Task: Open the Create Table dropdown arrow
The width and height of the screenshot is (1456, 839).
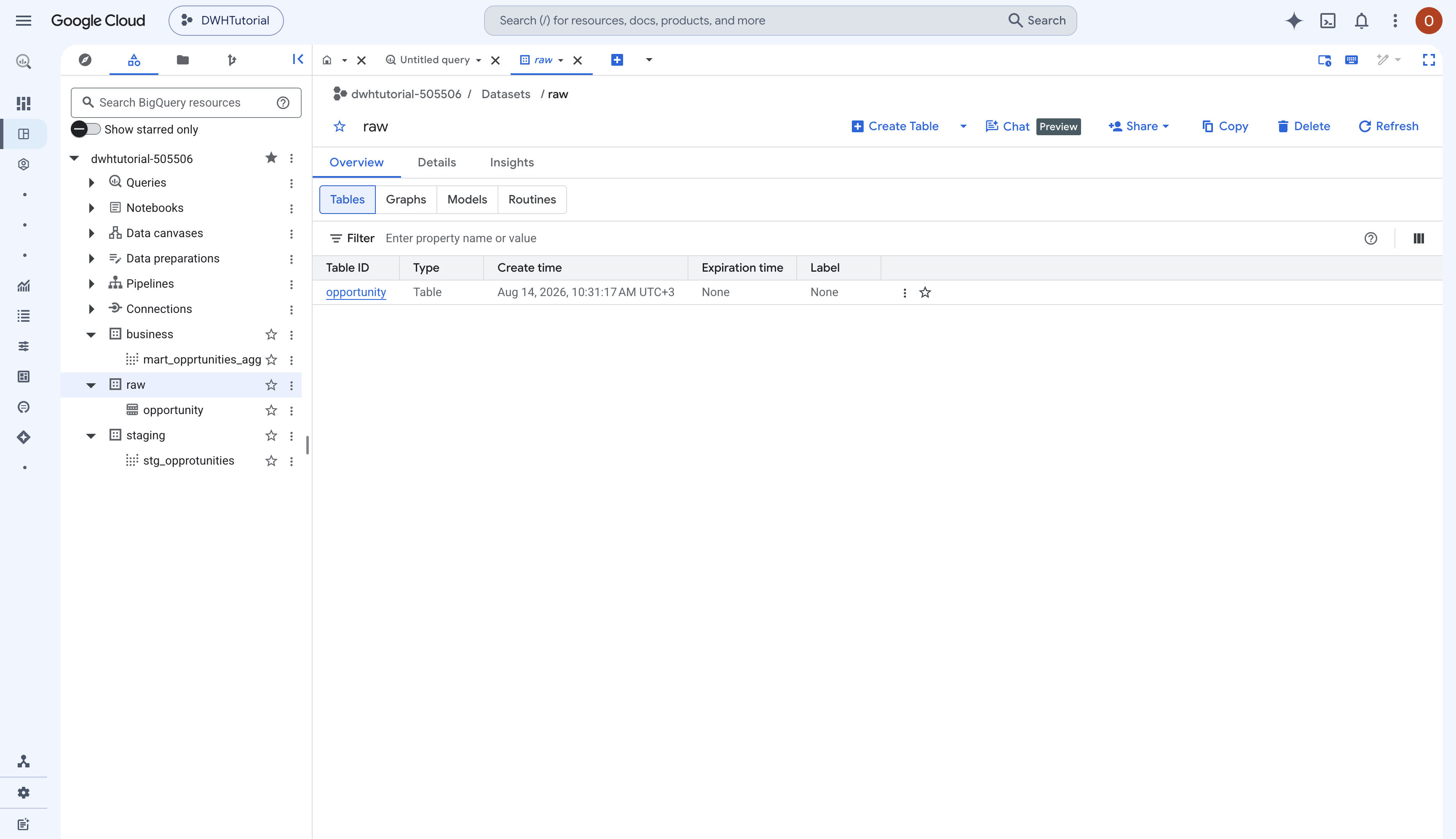Action: [x=963, y=126]
